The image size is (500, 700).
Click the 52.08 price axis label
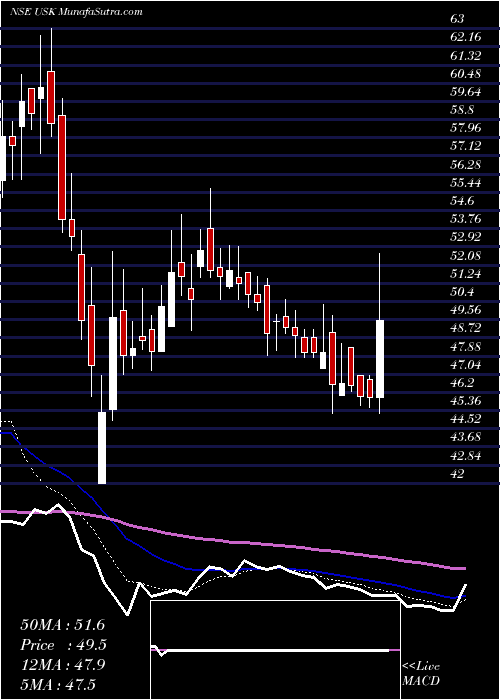click(466, 256)
